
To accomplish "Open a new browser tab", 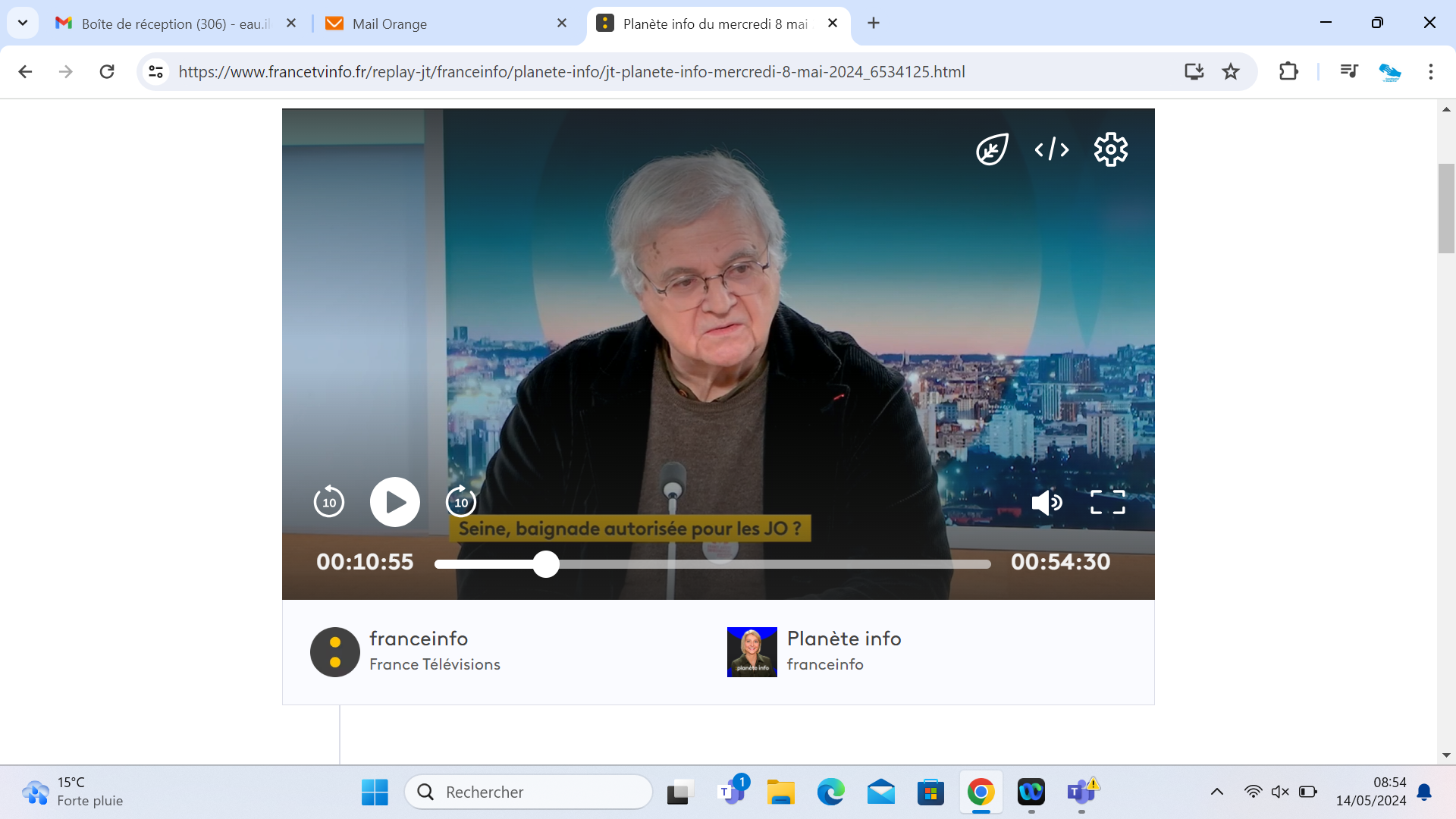I will coord(874,24).
